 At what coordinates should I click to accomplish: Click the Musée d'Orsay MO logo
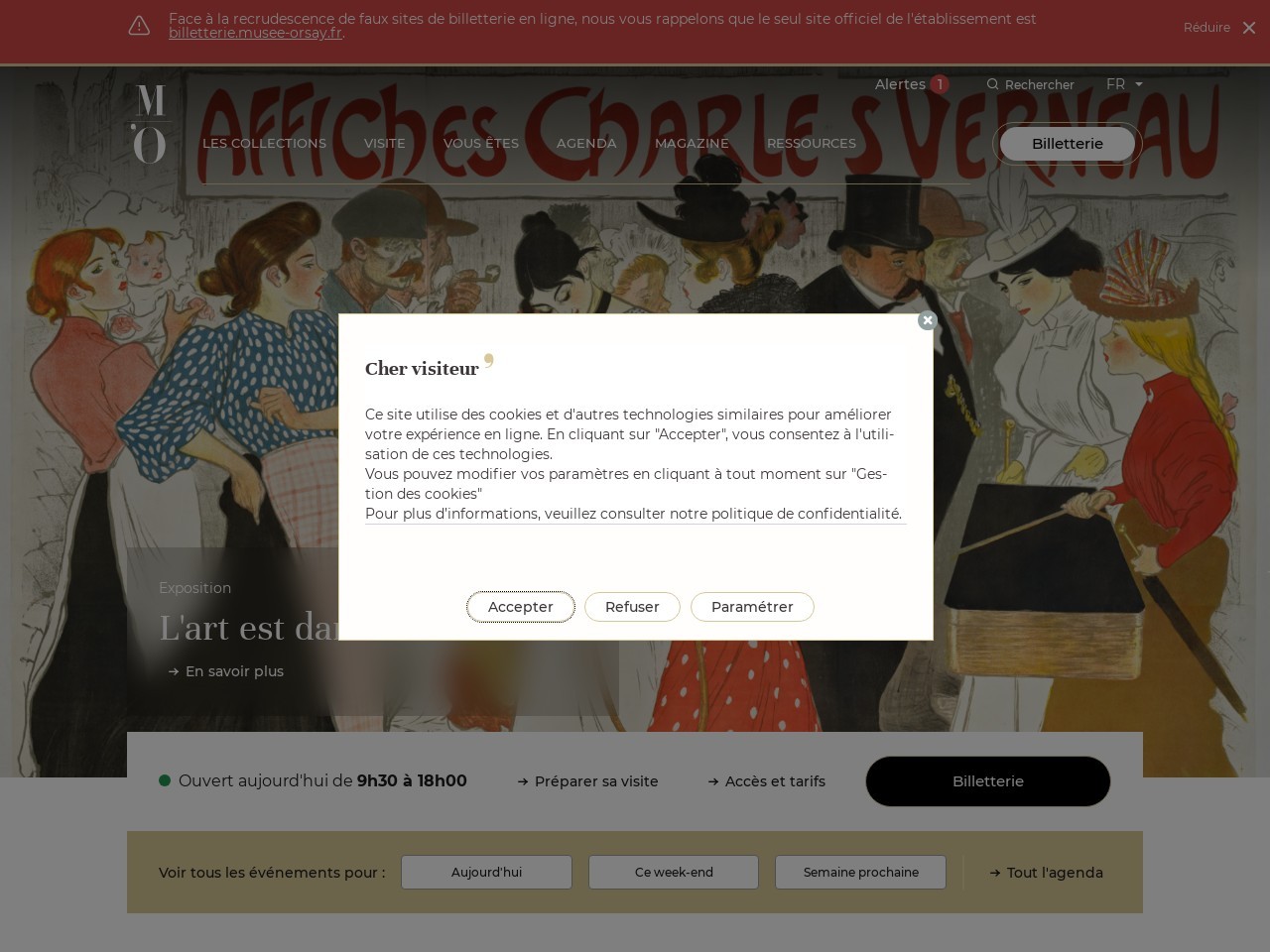pyautogui.click(x=150, y=124)
